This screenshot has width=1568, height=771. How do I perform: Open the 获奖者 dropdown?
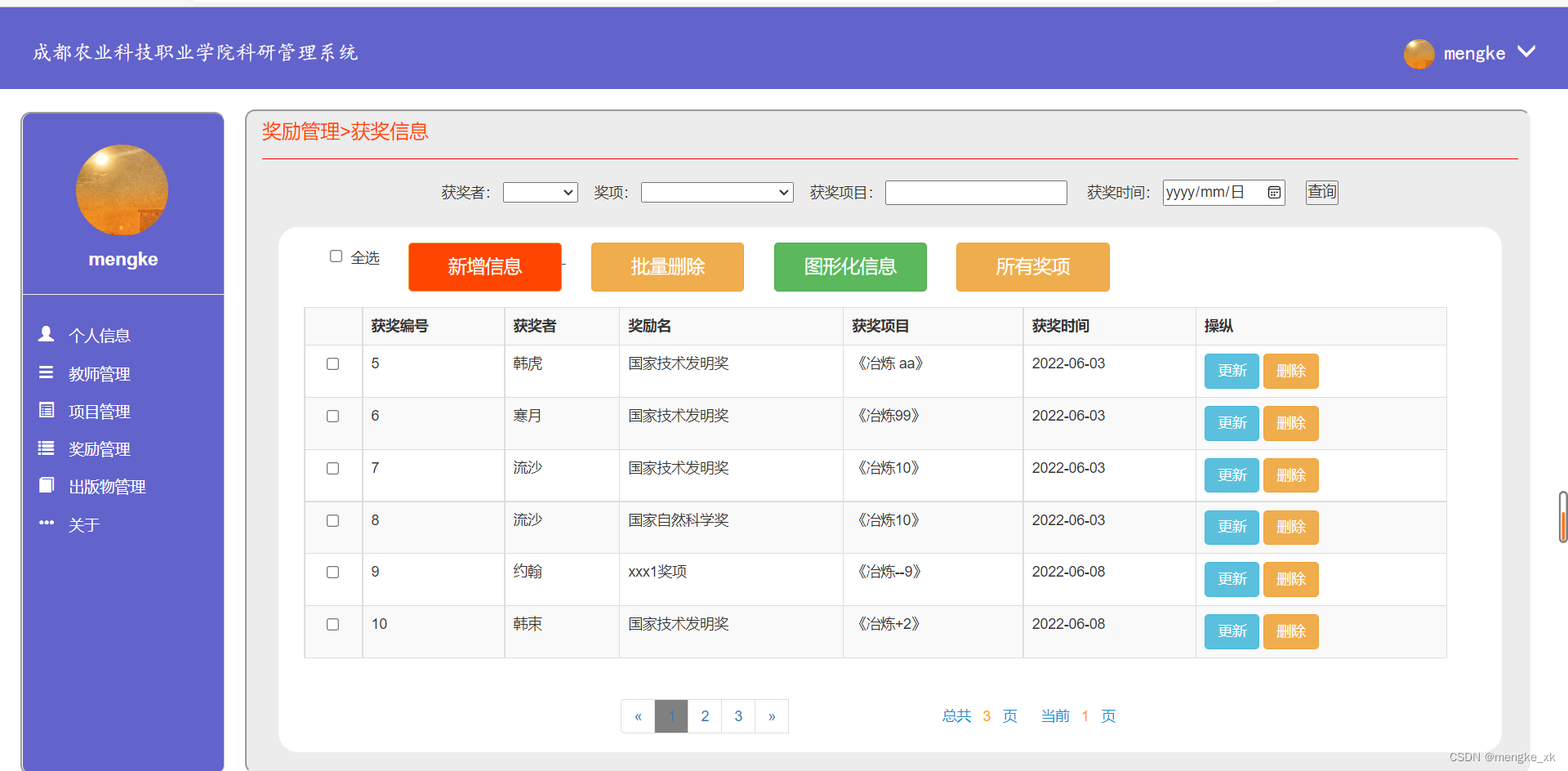[540, 192]
